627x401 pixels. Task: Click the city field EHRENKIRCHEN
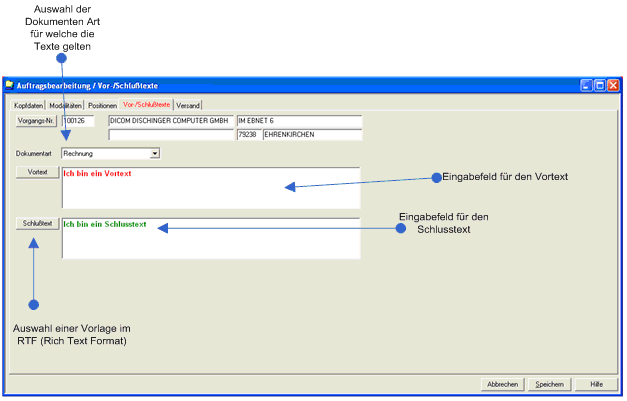313,135
